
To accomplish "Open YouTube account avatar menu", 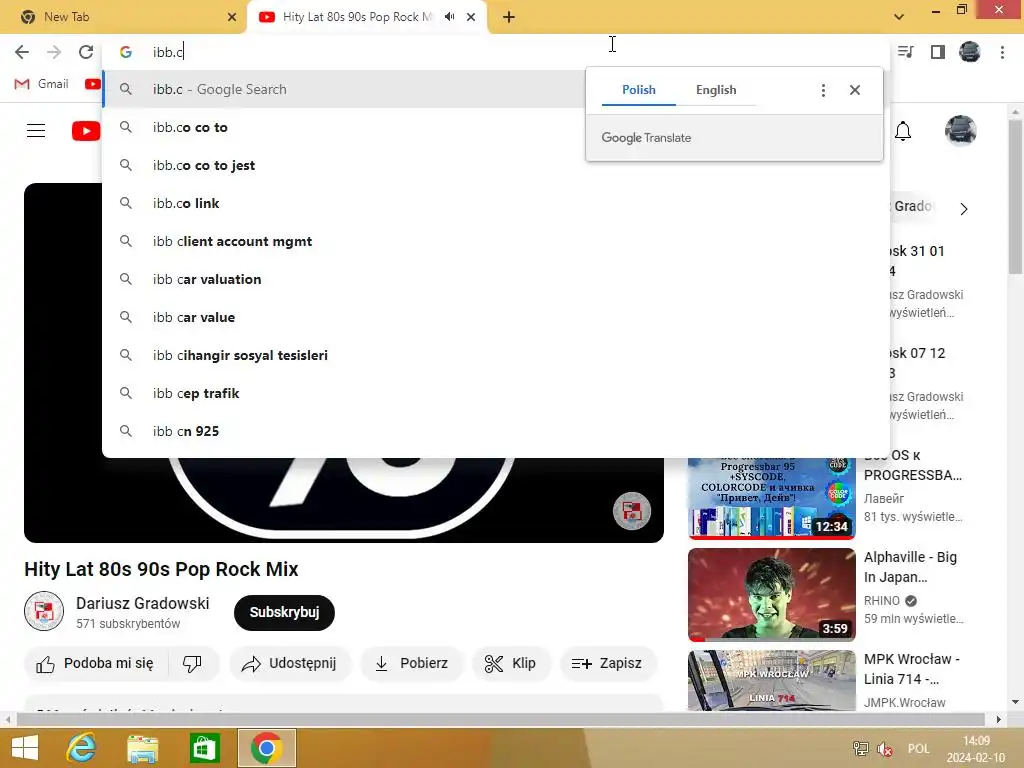I will point(960,131).
